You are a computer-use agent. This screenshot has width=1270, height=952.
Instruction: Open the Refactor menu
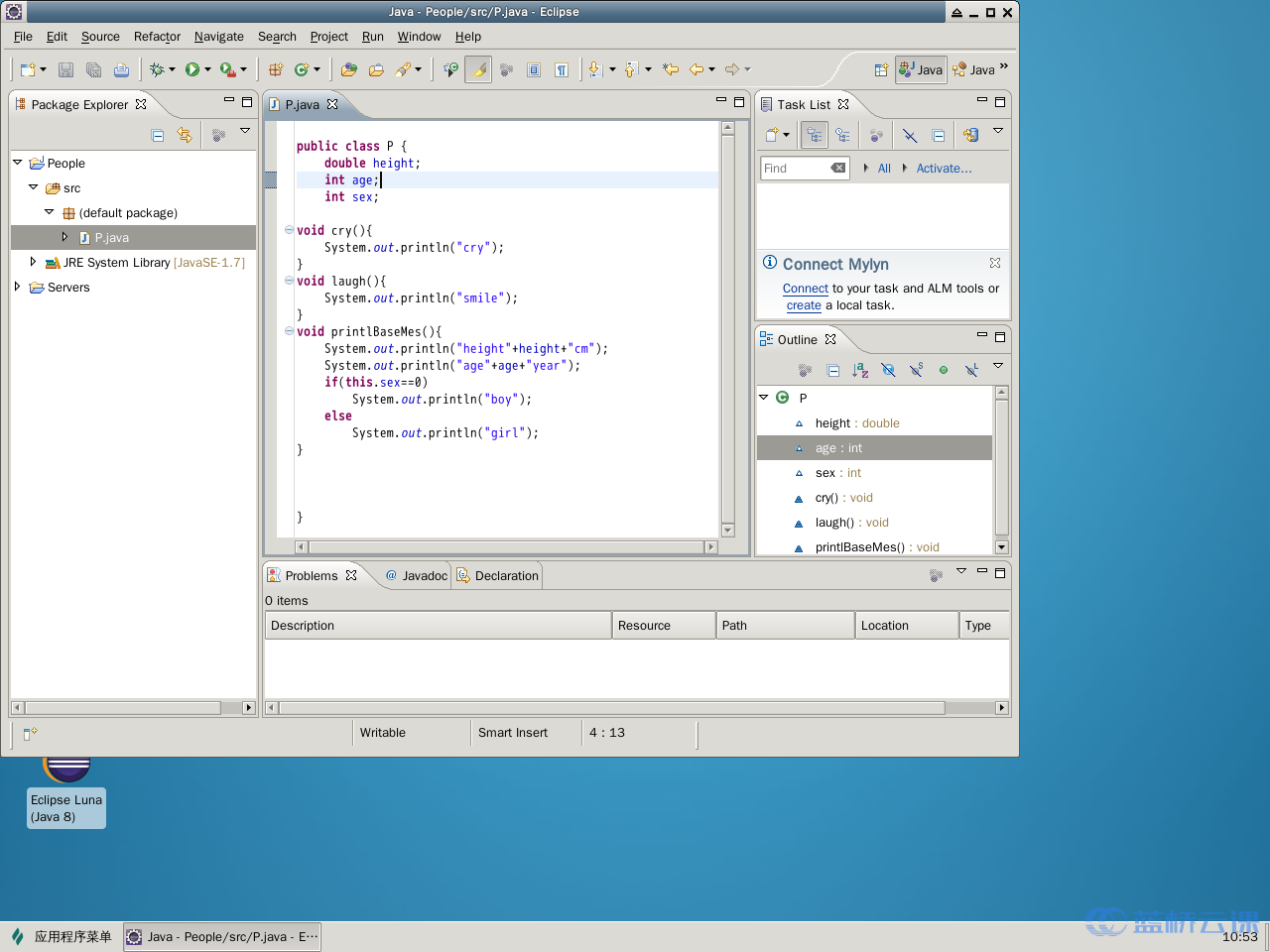[x=157, y=37]
